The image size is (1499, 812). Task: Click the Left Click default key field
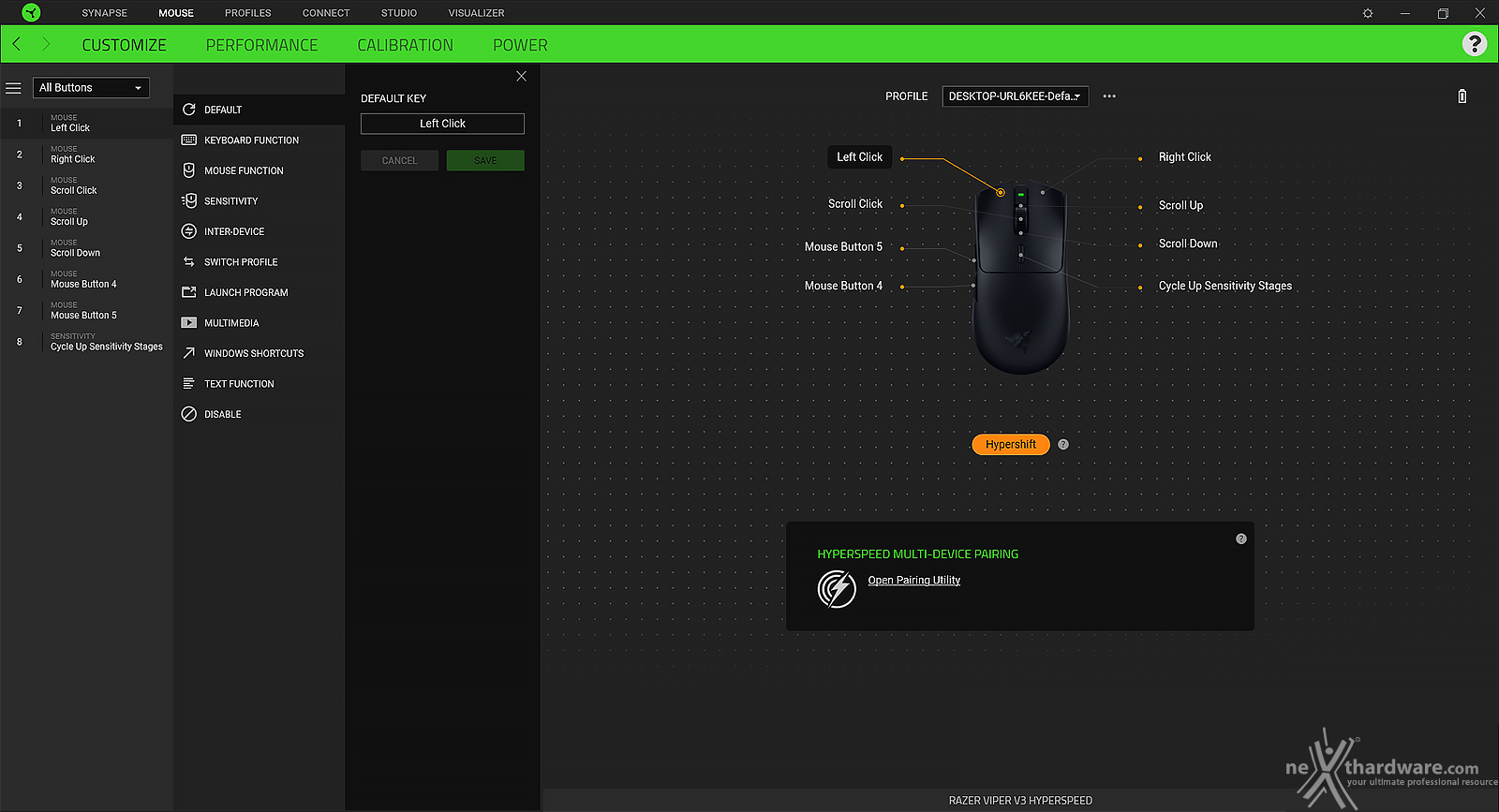coord(442,124)
